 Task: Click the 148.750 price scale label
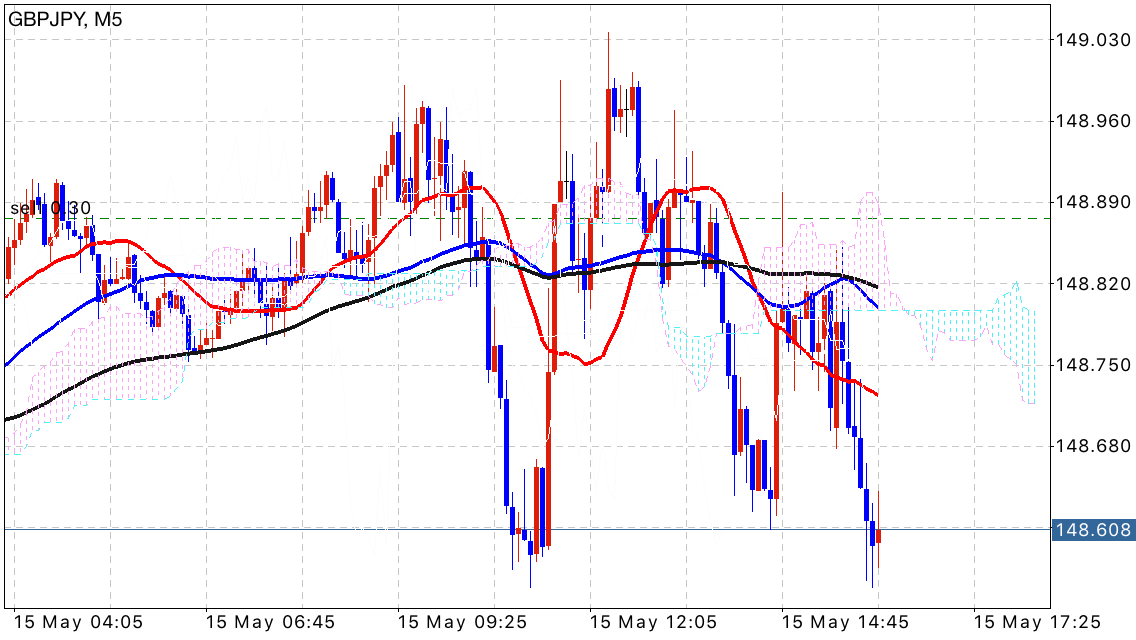click(1093, 366)
